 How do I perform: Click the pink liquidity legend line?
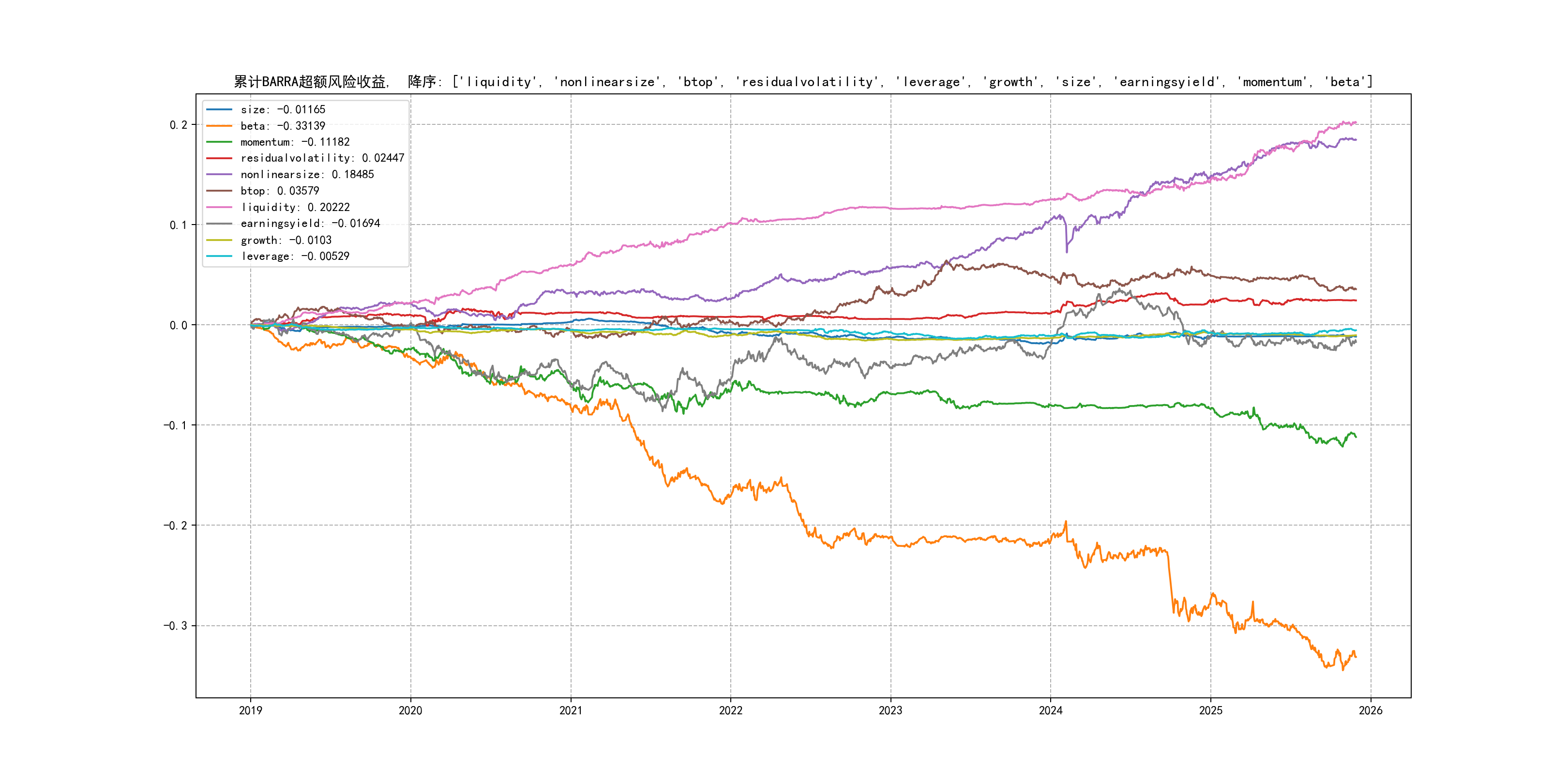click(219, 208)
